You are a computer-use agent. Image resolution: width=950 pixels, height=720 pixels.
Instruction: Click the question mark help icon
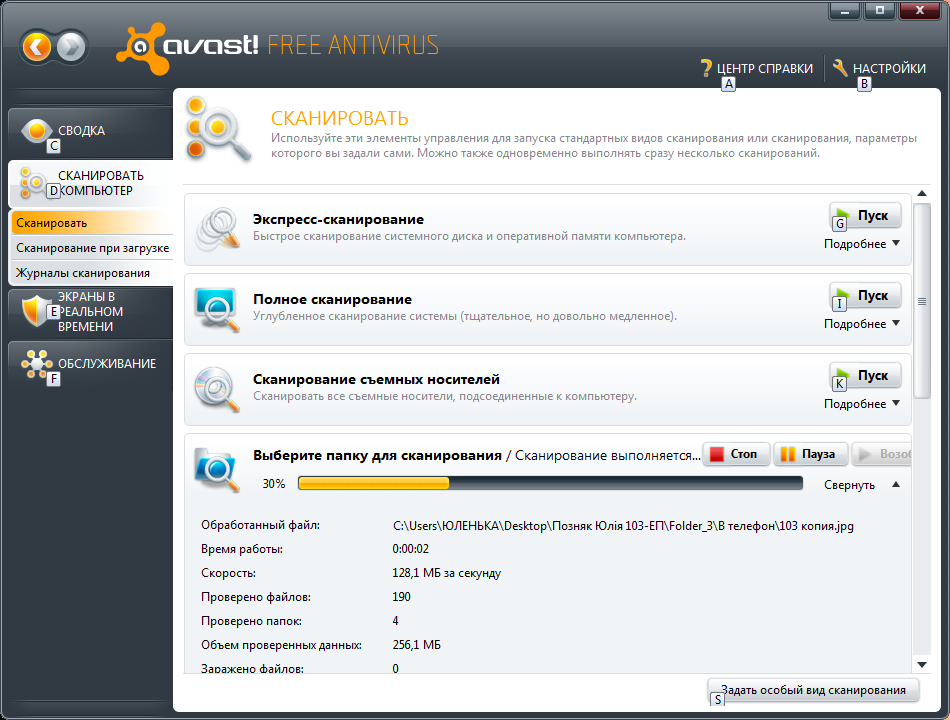tap(706, 68)
